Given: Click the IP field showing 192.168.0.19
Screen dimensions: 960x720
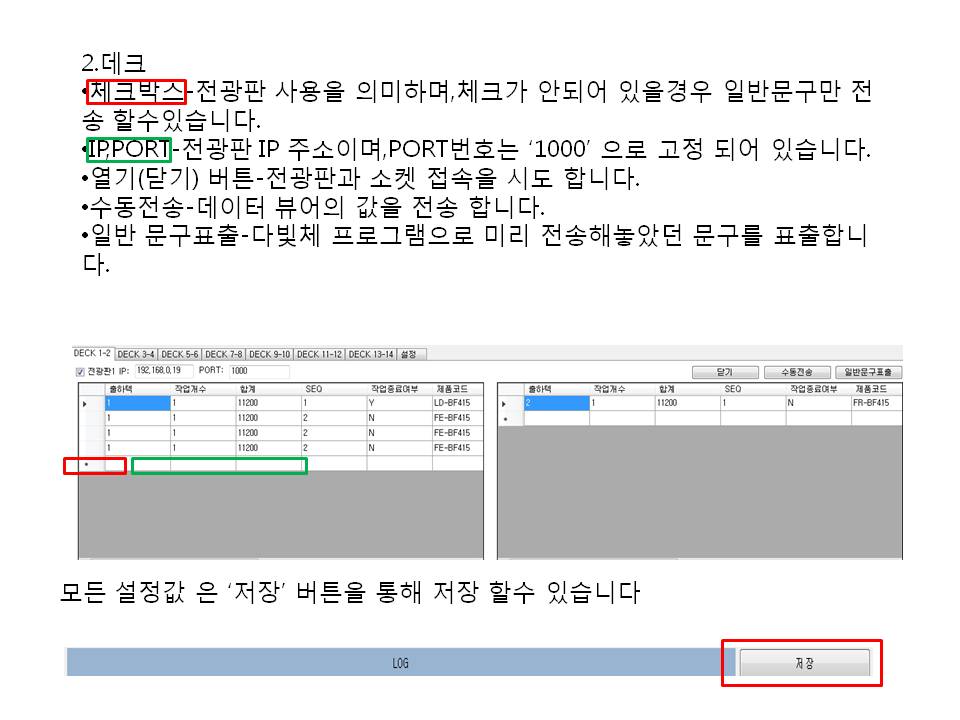Looking at the screenshot, I should 163,370.
